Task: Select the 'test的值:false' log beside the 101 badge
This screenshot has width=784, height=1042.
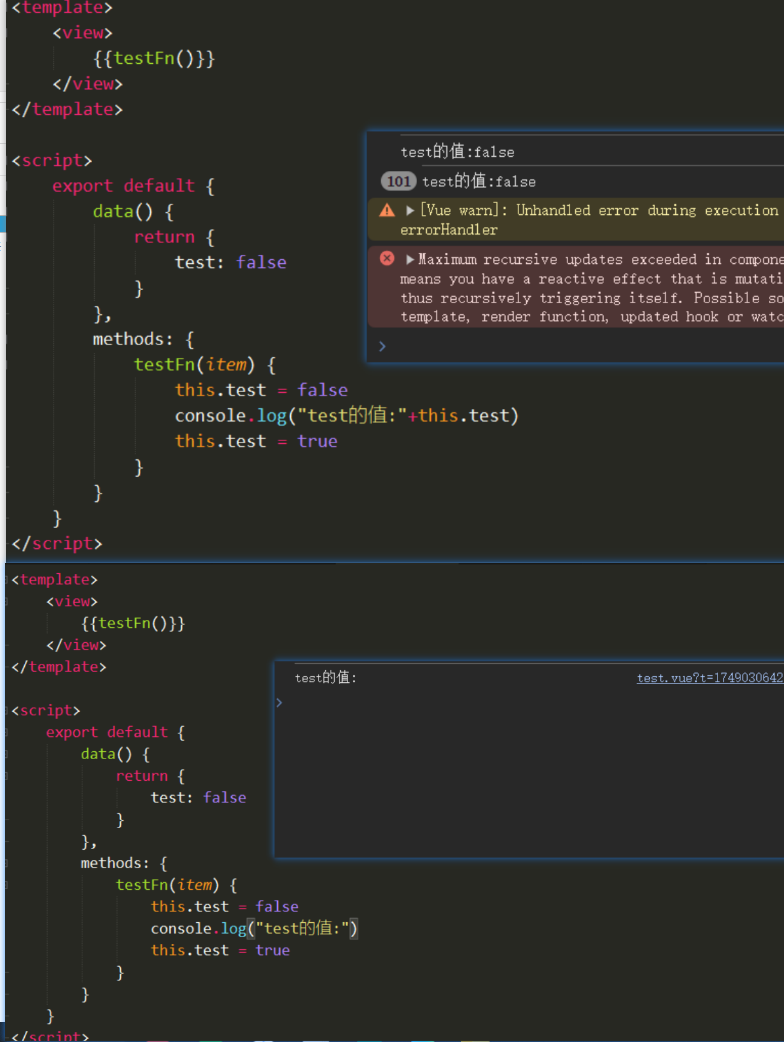Action: pos(478,181)
